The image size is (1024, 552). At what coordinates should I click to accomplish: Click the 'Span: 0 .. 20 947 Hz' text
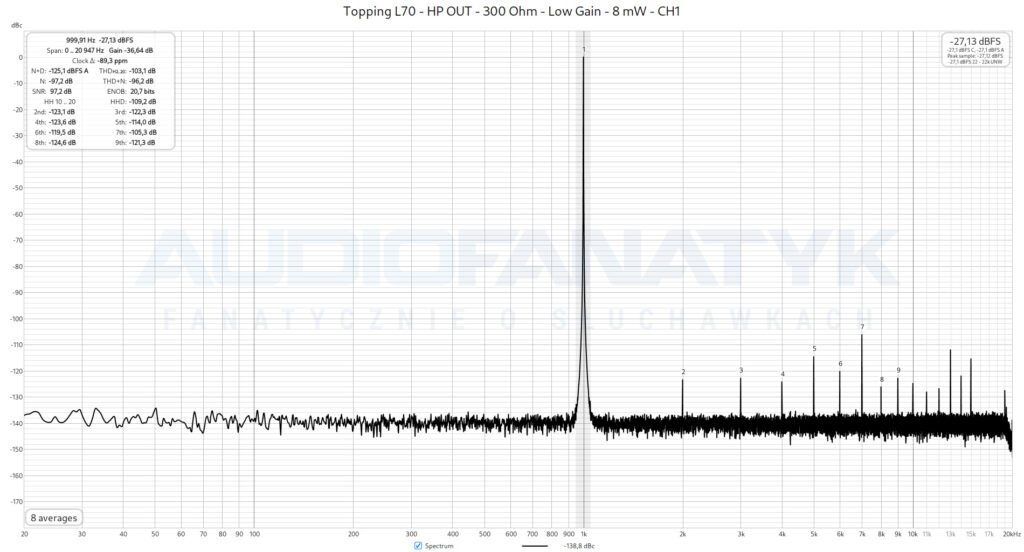75,50
